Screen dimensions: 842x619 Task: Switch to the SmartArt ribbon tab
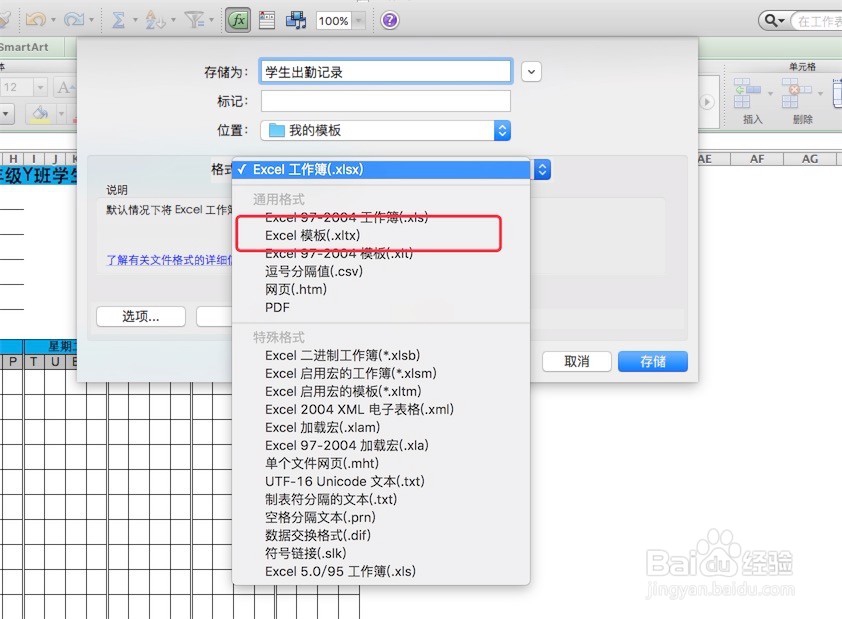pyautogui.click(x=24, y=47)
